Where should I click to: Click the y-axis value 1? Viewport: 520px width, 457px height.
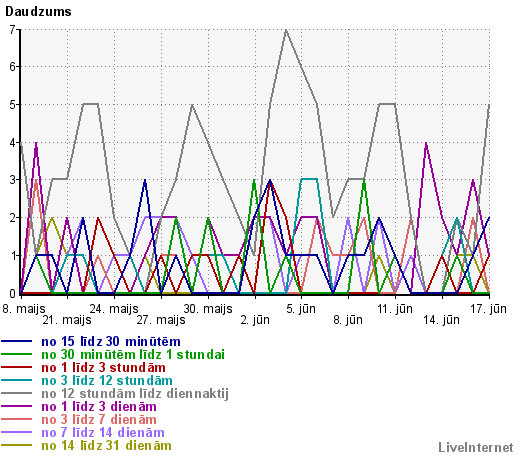13,256
